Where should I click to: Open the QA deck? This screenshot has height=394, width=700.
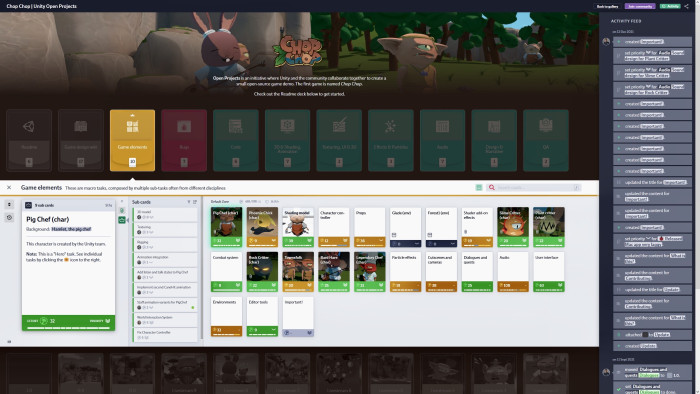pos(546,140)
